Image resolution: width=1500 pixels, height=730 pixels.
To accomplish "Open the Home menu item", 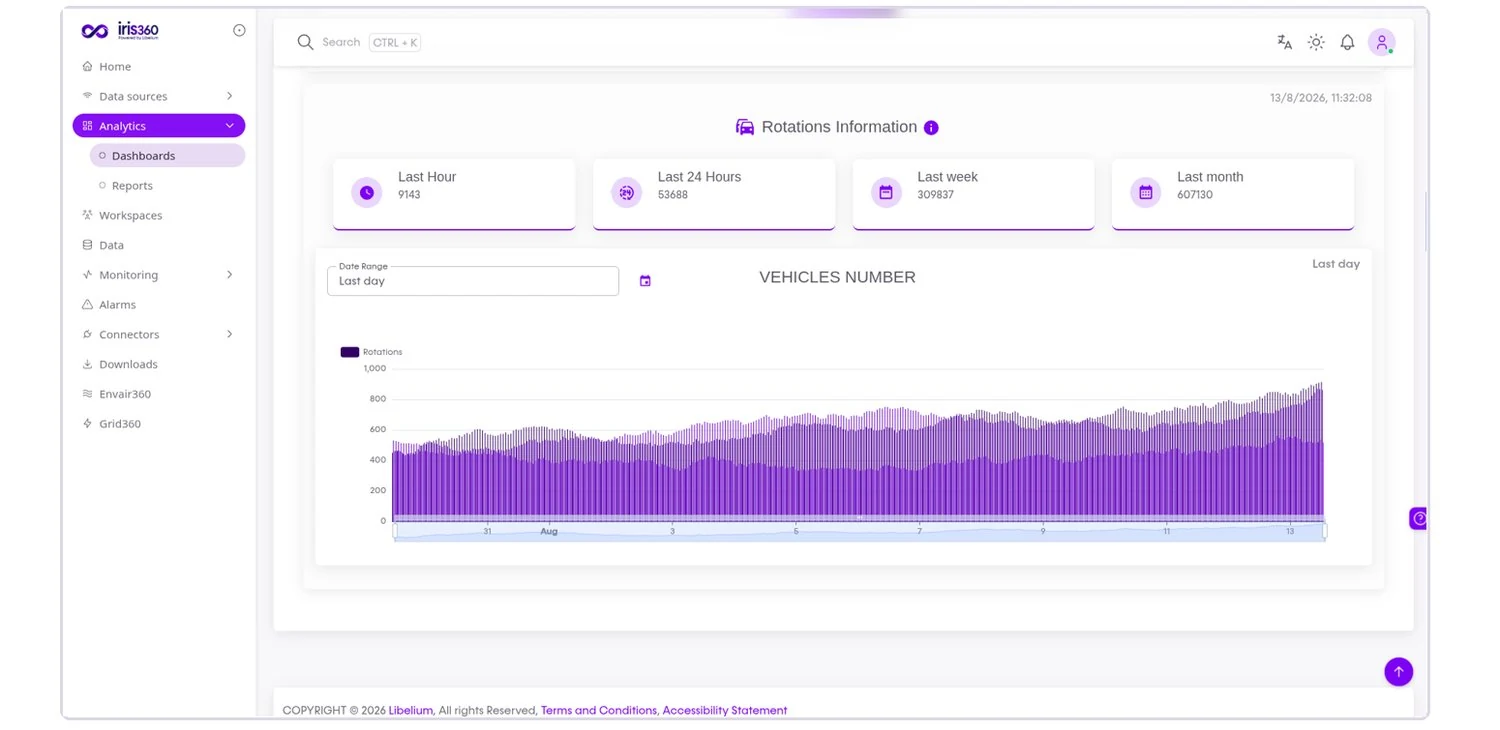I will (159, 66).
